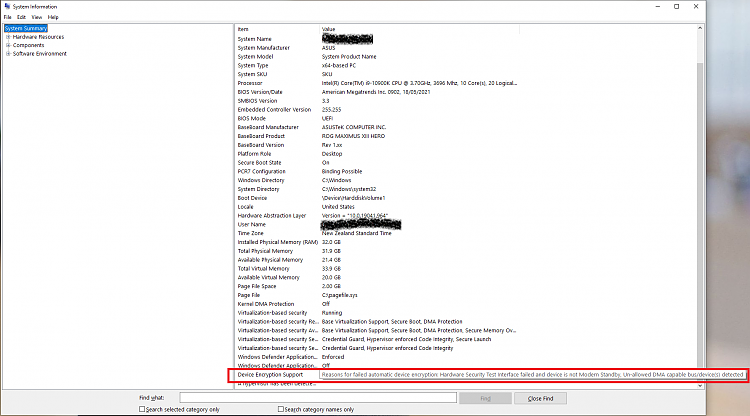This screenshot has height=416, width=750.
Task: Select the Kernel DMA Protection row
Action: click(377, 304)
